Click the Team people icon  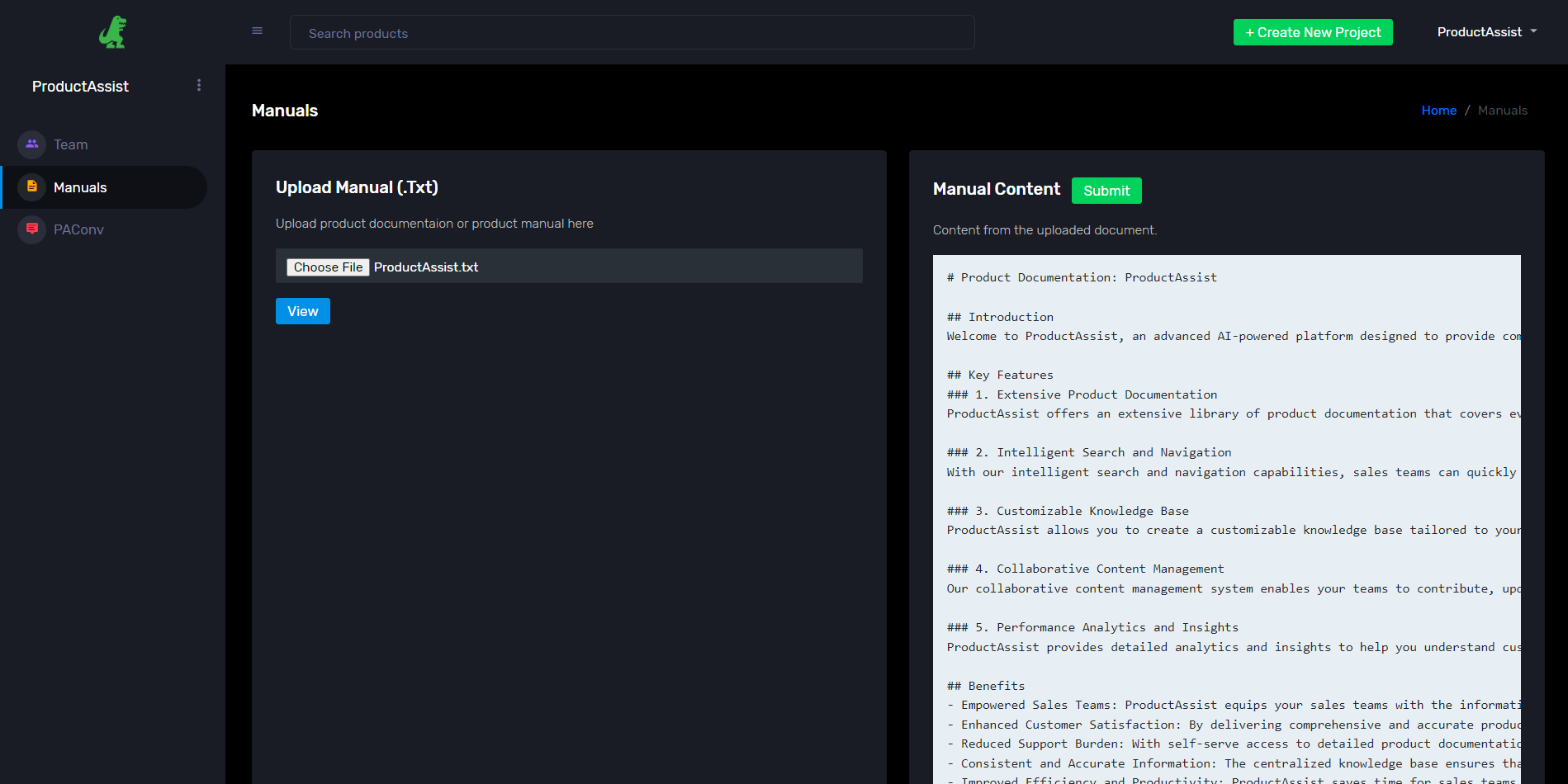click(31, 144)
